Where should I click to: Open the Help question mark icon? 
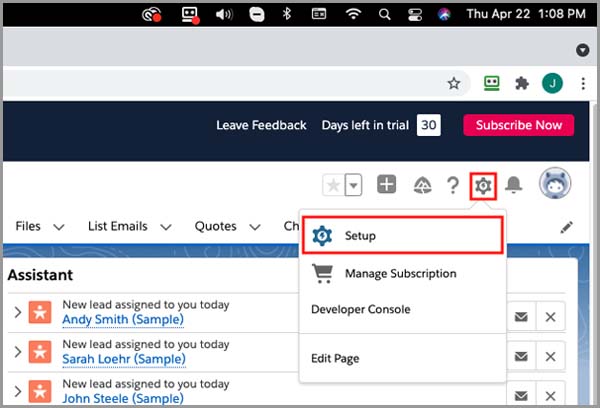pyautogui.click(x=453, y=185)
